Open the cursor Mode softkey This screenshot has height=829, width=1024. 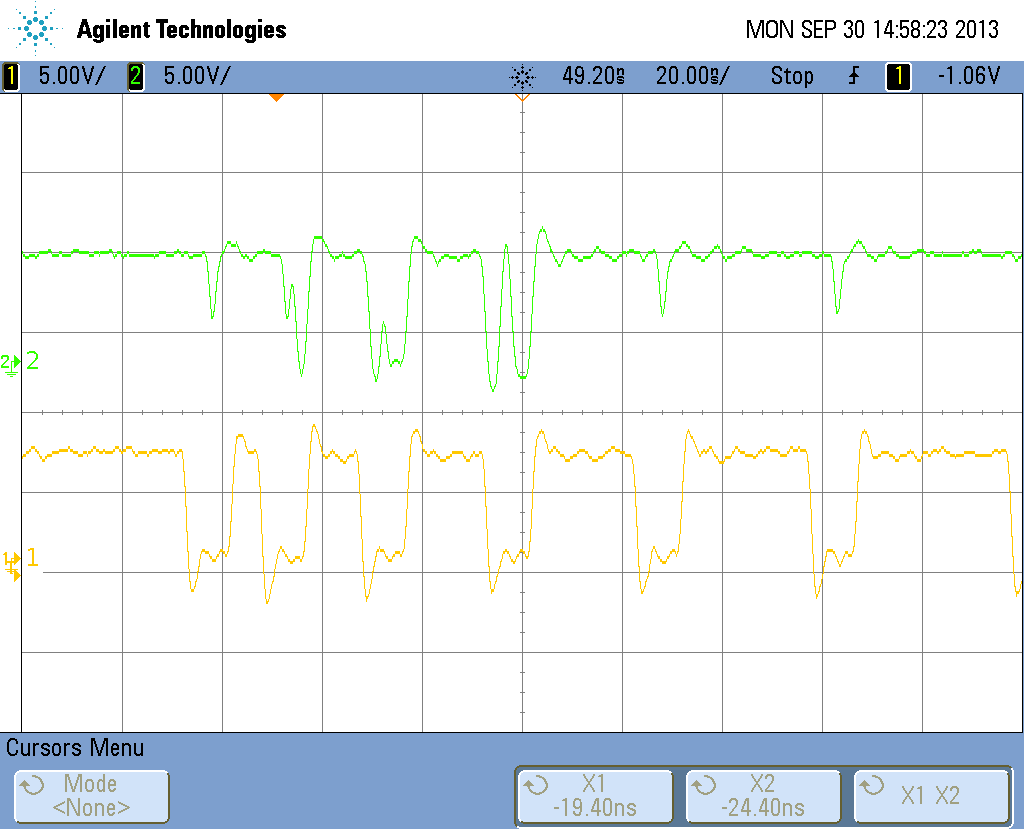coord(91,796)
